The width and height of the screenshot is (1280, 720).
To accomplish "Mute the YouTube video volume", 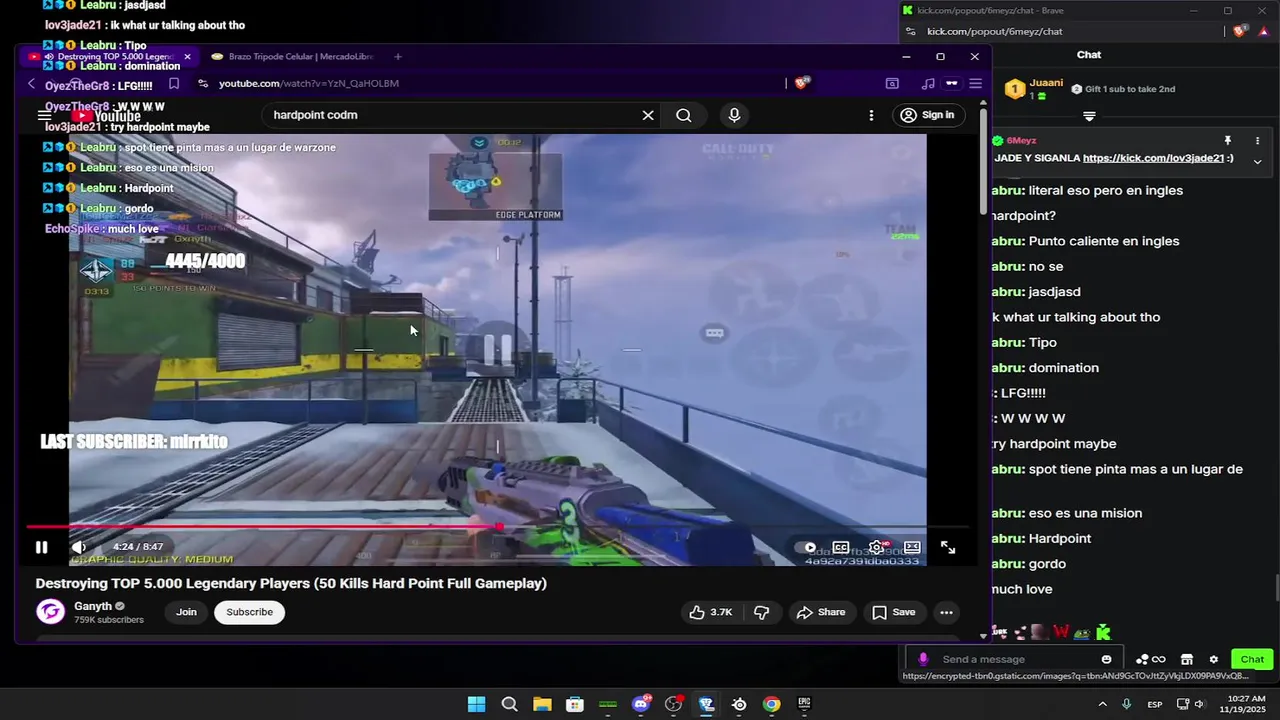I will 79,547.
